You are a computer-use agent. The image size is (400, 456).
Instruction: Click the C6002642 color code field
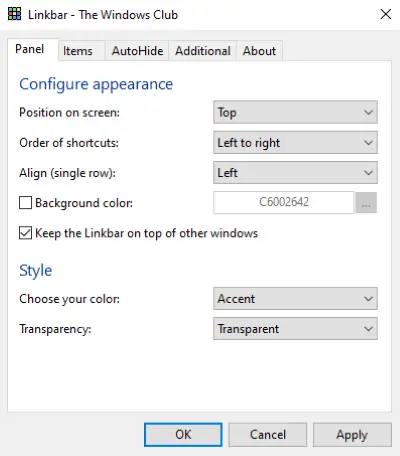click(284, 202)
